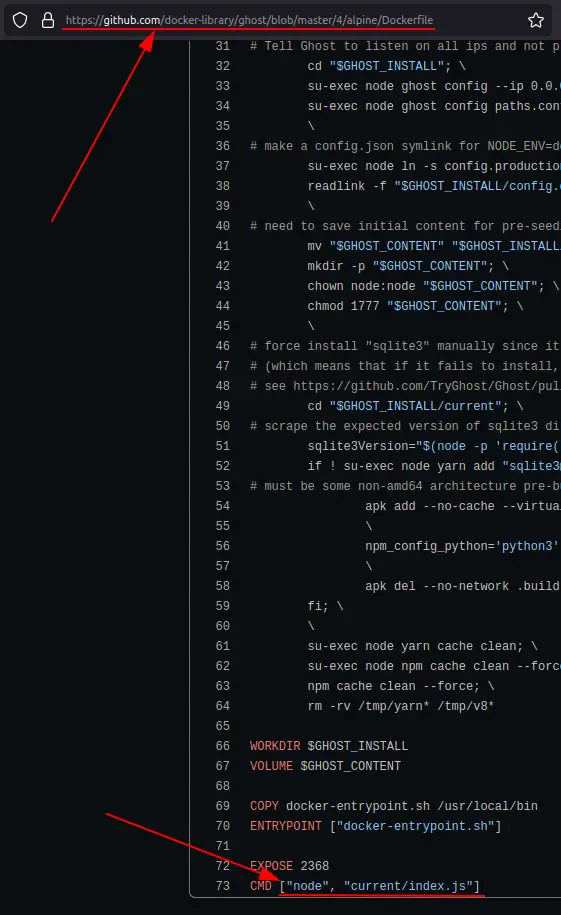
Task: Select line number 70
Action: click(222, 826)
